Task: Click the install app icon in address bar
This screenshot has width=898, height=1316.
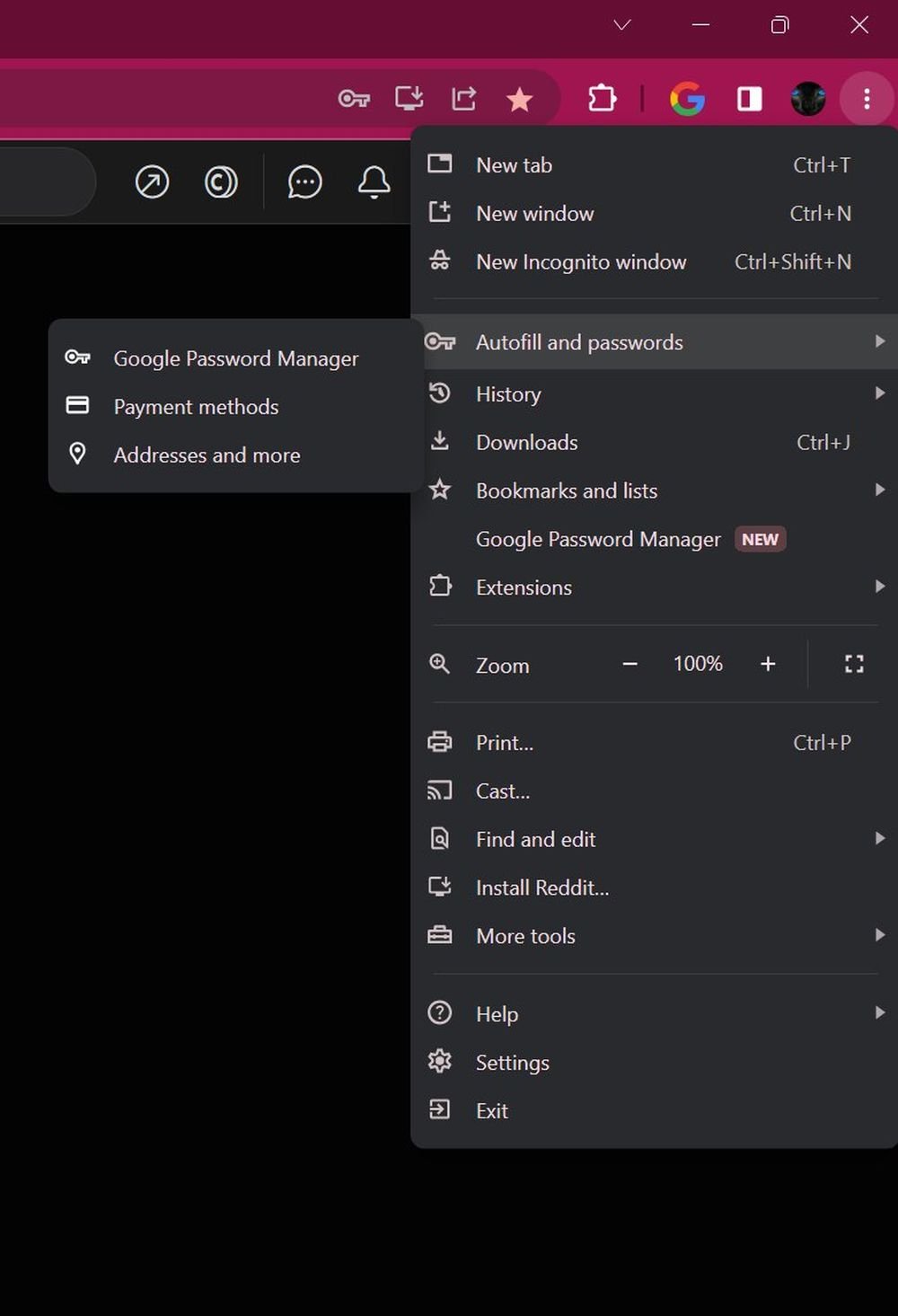Action: coord(409,98)
